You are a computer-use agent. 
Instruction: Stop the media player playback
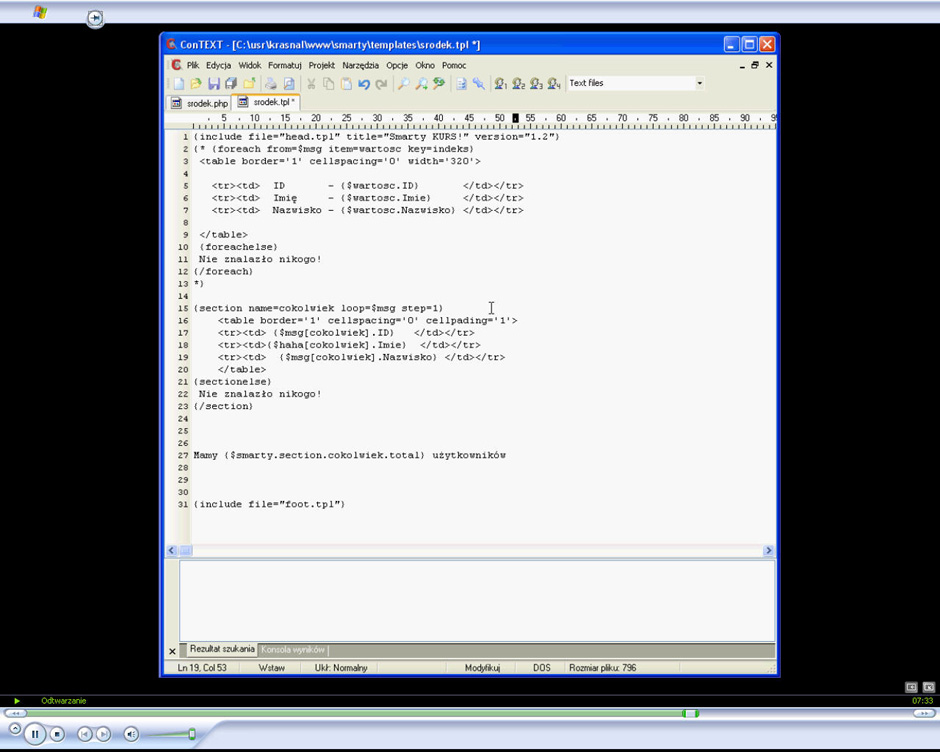pyautogui.click(x=58, y=734)
